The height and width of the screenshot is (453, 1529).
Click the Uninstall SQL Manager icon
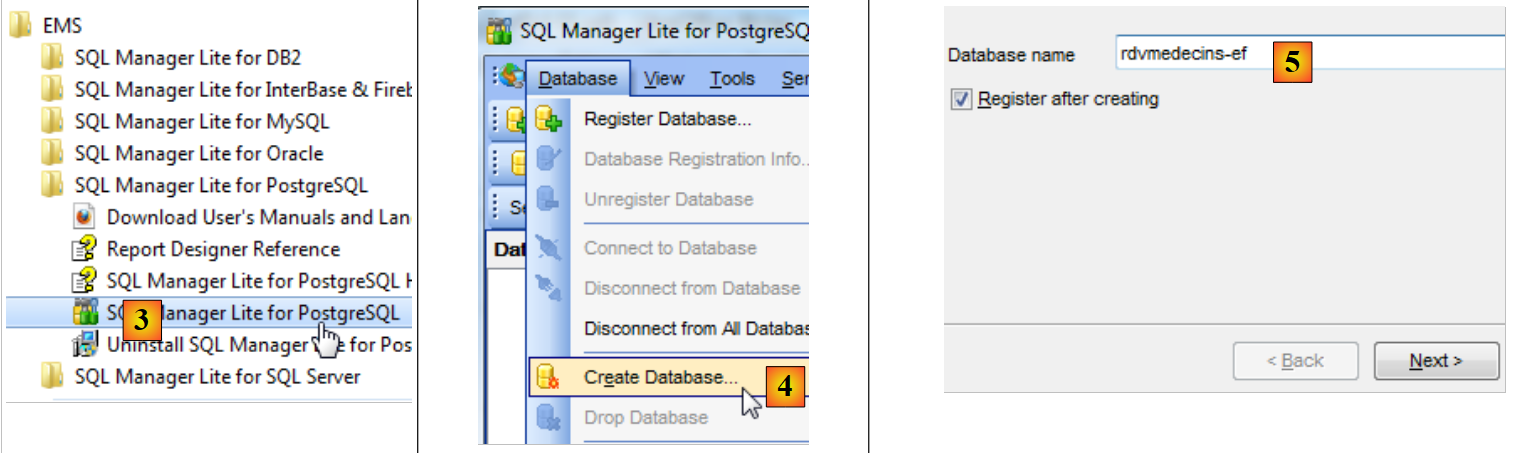[85, 345]
